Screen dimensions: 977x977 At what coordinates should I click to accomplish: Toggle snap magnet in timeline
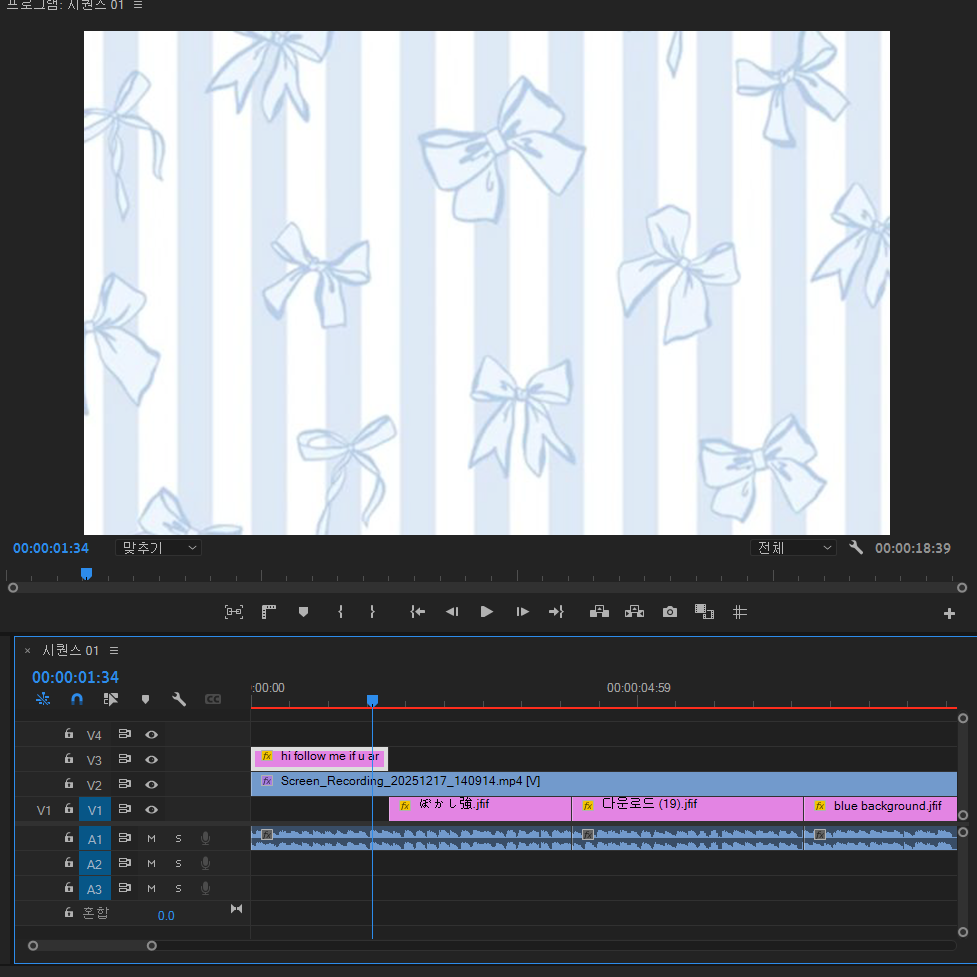coord(77,700)
